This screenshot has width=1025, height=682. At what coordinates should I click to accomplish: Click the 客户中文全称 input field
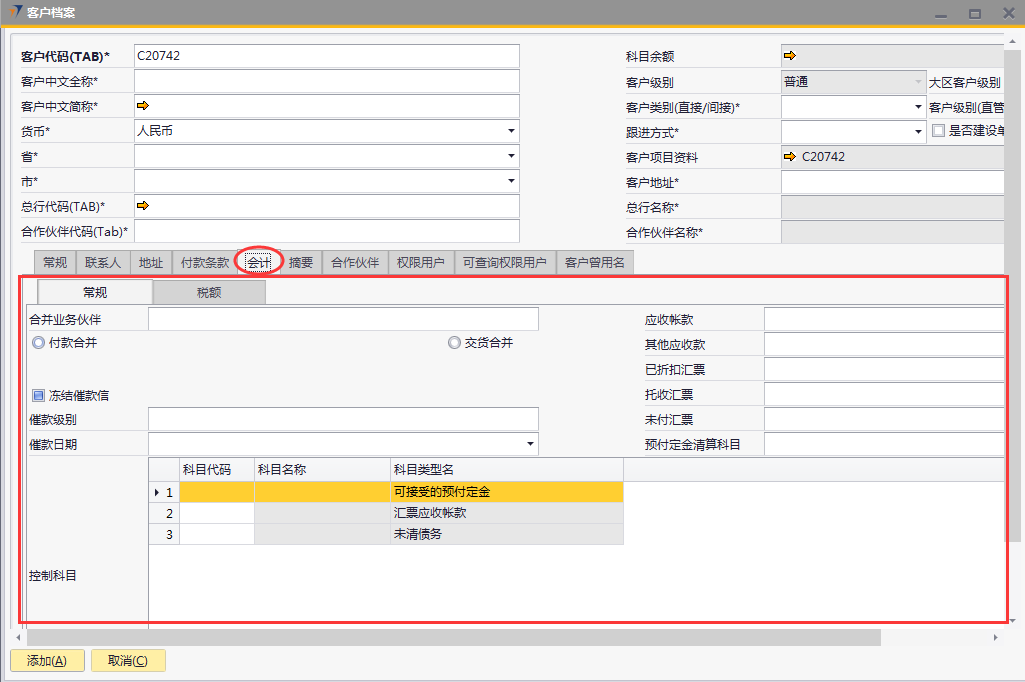(327, 81)
